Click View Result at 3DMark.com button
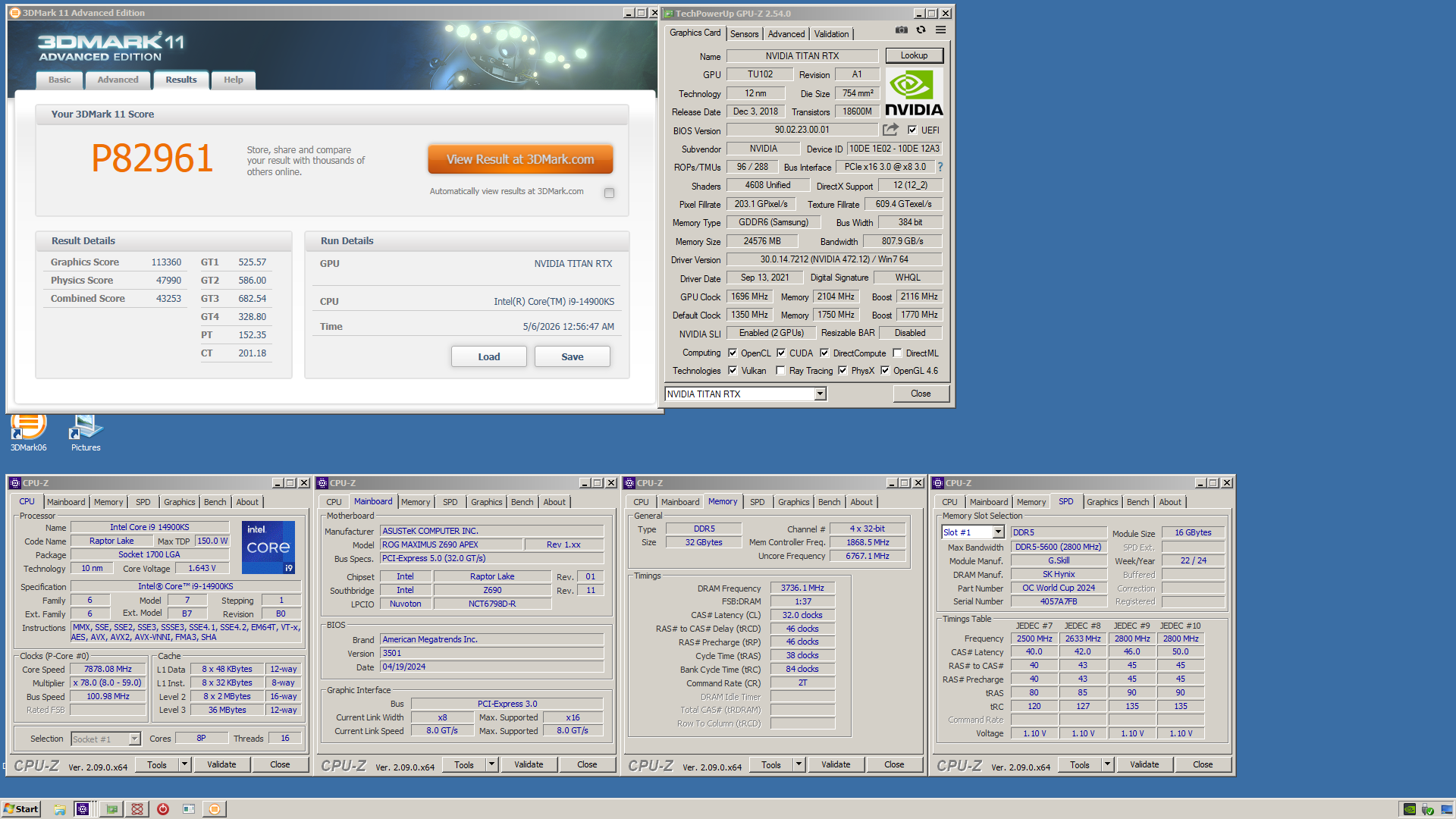 tap(520, 159)
